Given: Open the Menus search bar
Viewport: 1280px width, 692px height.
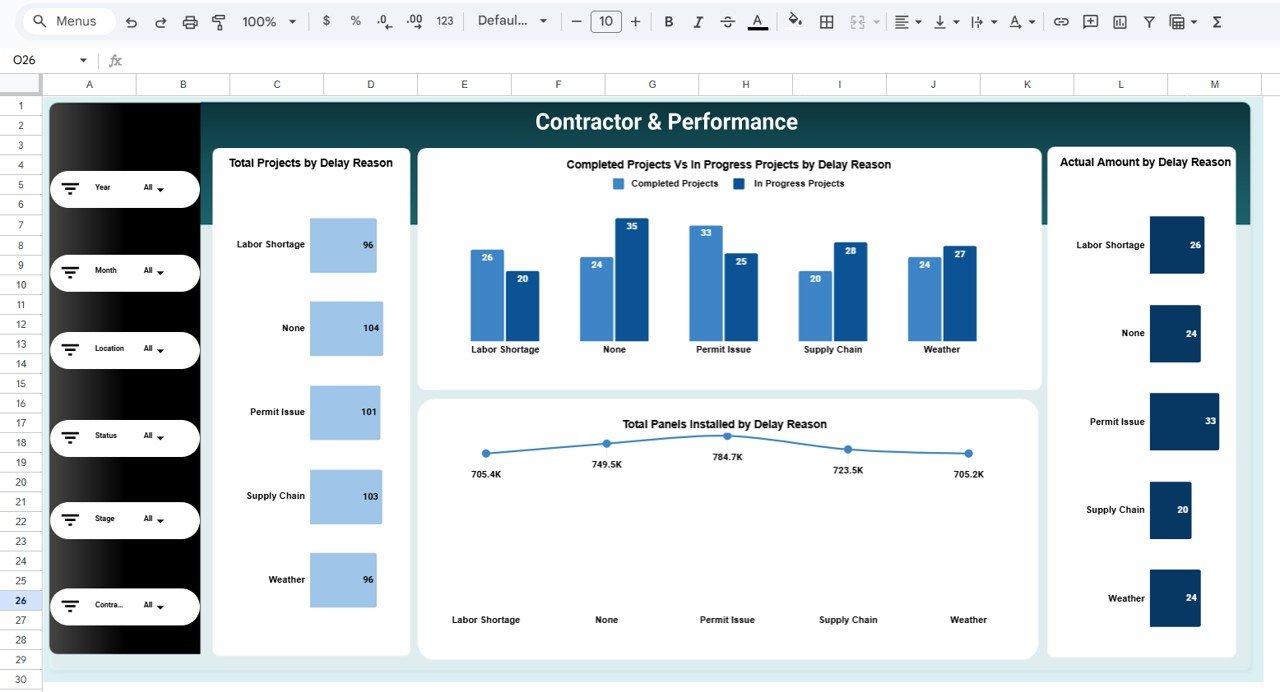Looking at the screenshot, I should [x=65, y=20].
